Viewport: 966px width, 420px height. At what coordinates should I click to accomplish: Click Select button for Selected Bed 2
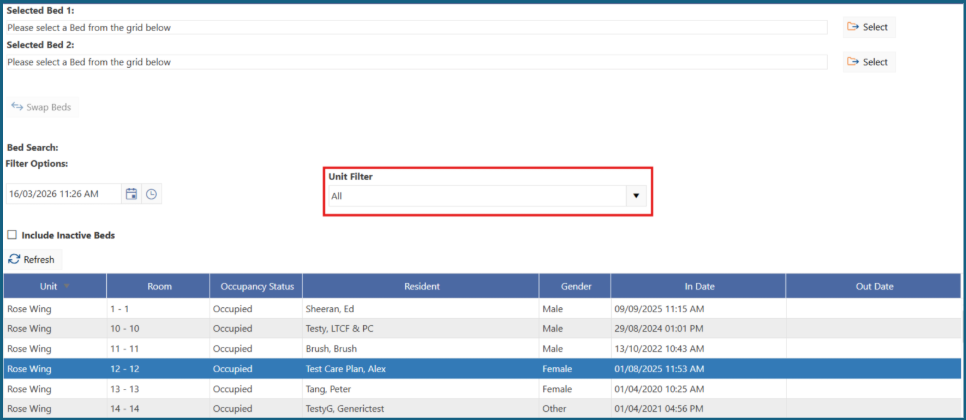(869, 62)
